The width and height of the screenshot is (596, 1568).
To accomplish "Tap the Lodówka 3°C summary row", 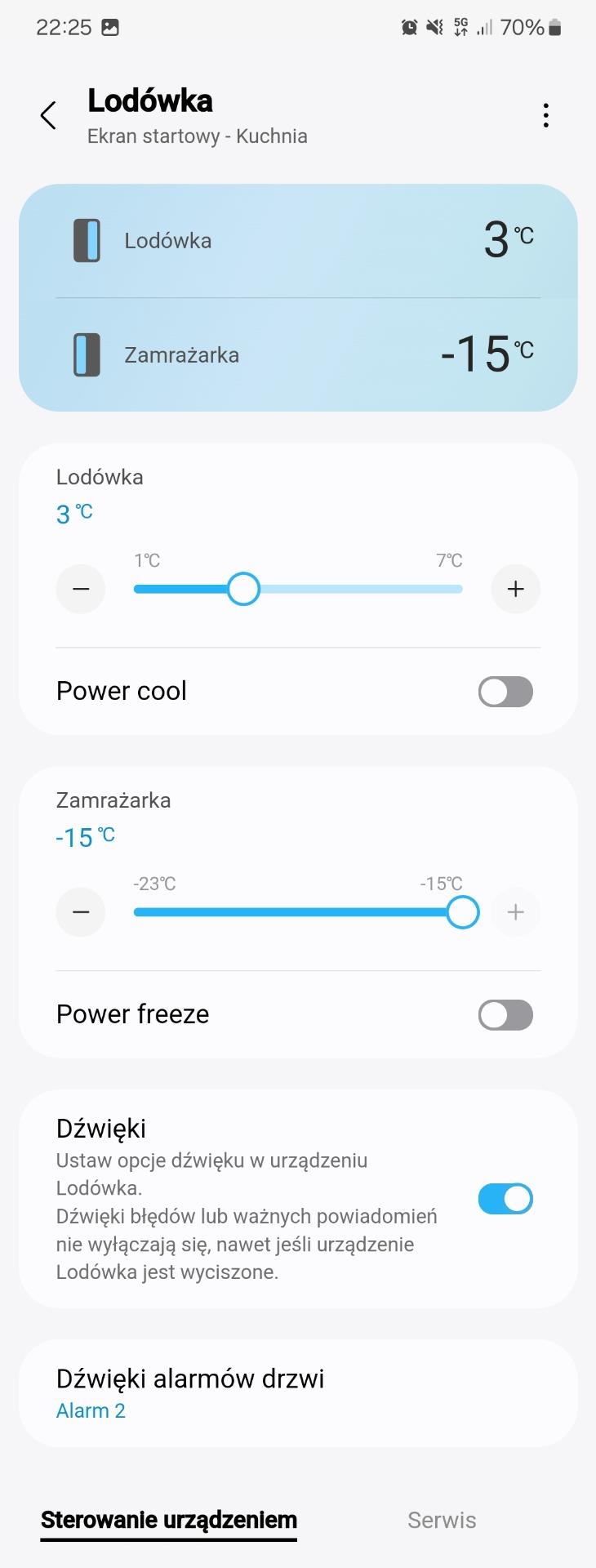I will coord(298,240).
